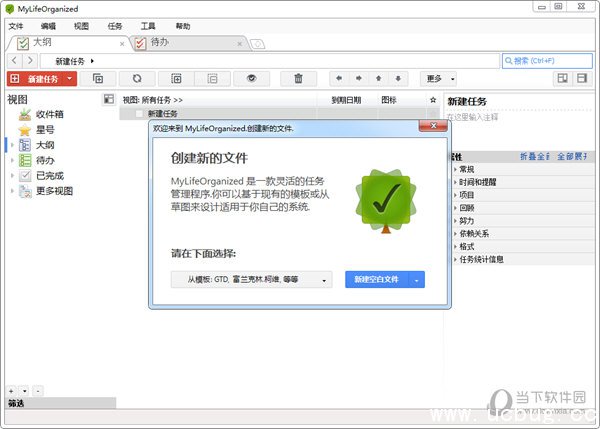Click the 新建空白文件 button
The width and height of the screenshot is (600, 429).
coord(378,280)
